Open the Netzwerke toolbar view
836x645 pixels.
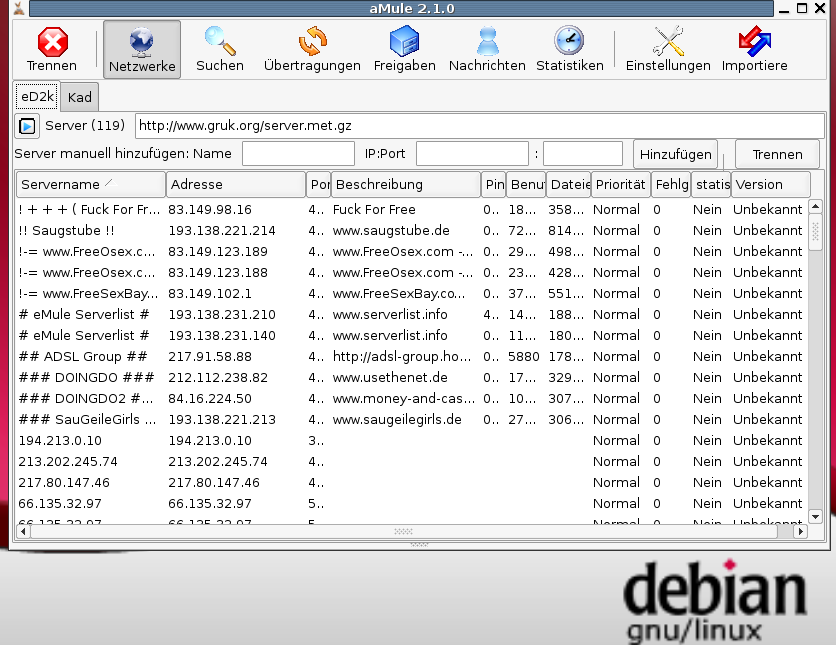tap(142, 50)
